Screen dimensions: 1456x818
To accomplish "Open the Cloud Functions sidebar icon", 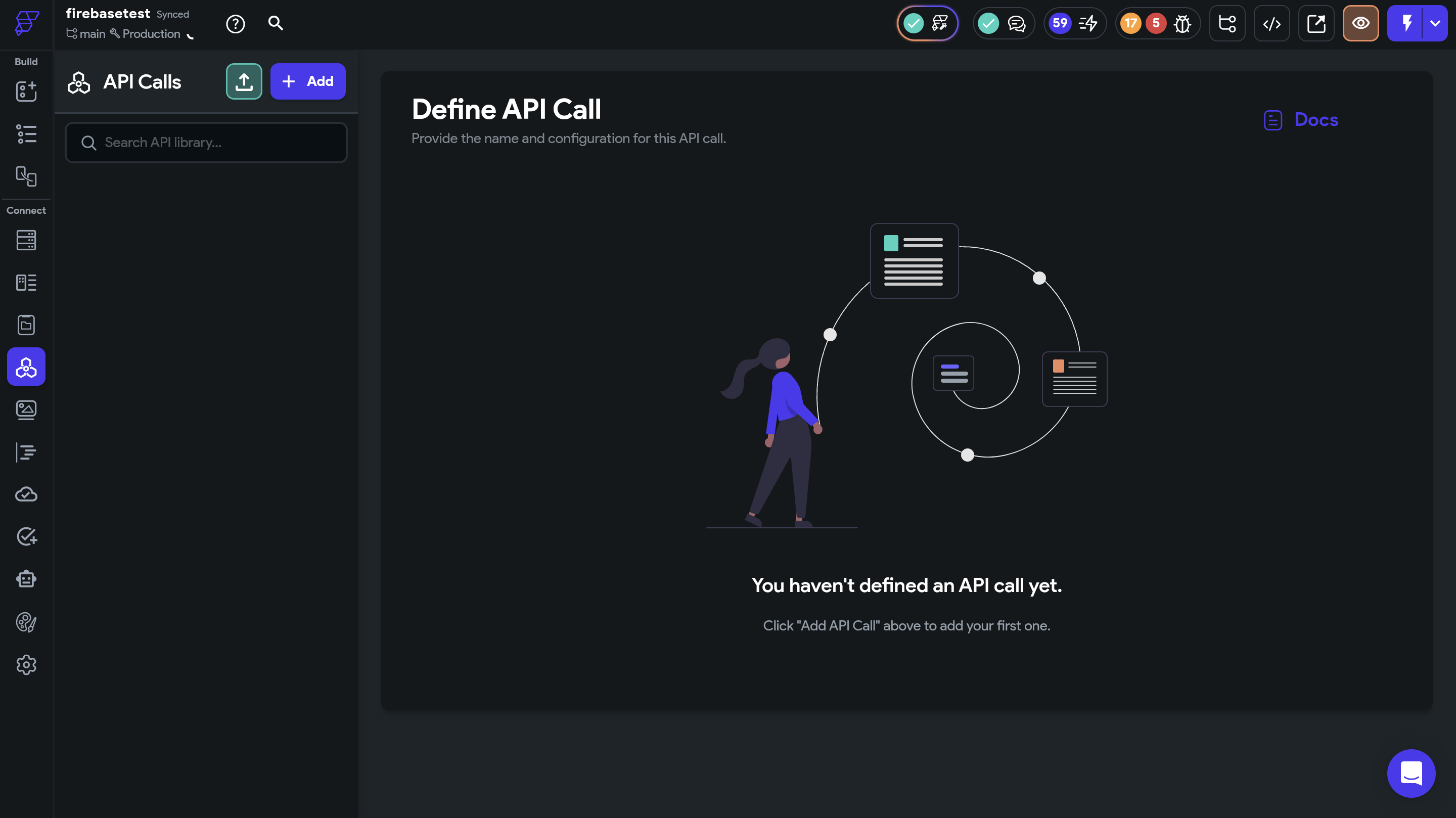I will [x=26, y=494].
